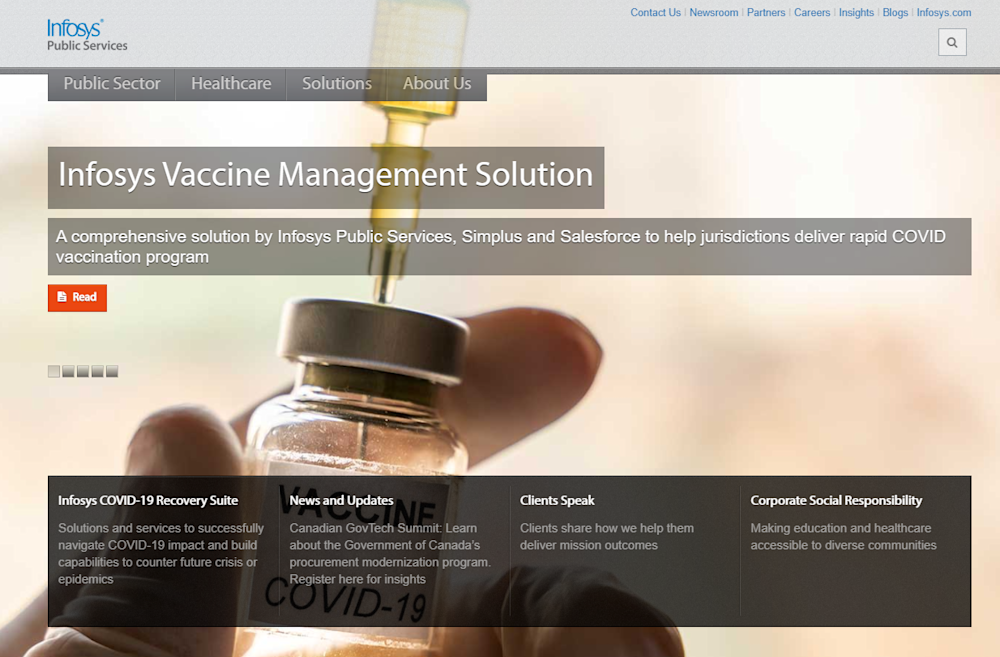Open the Newsroom link
This screenshot has height=657, width=1000.
(x=714, y=12)
